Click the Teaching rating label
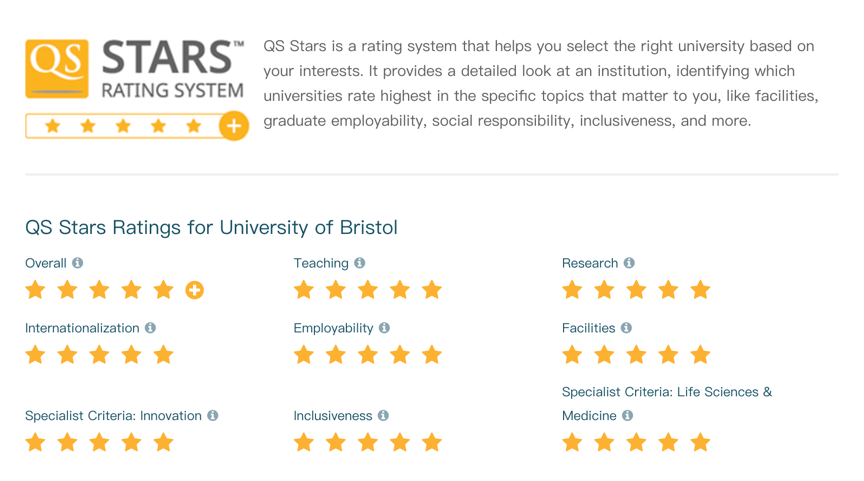864x481 pixels. [321, 263]
